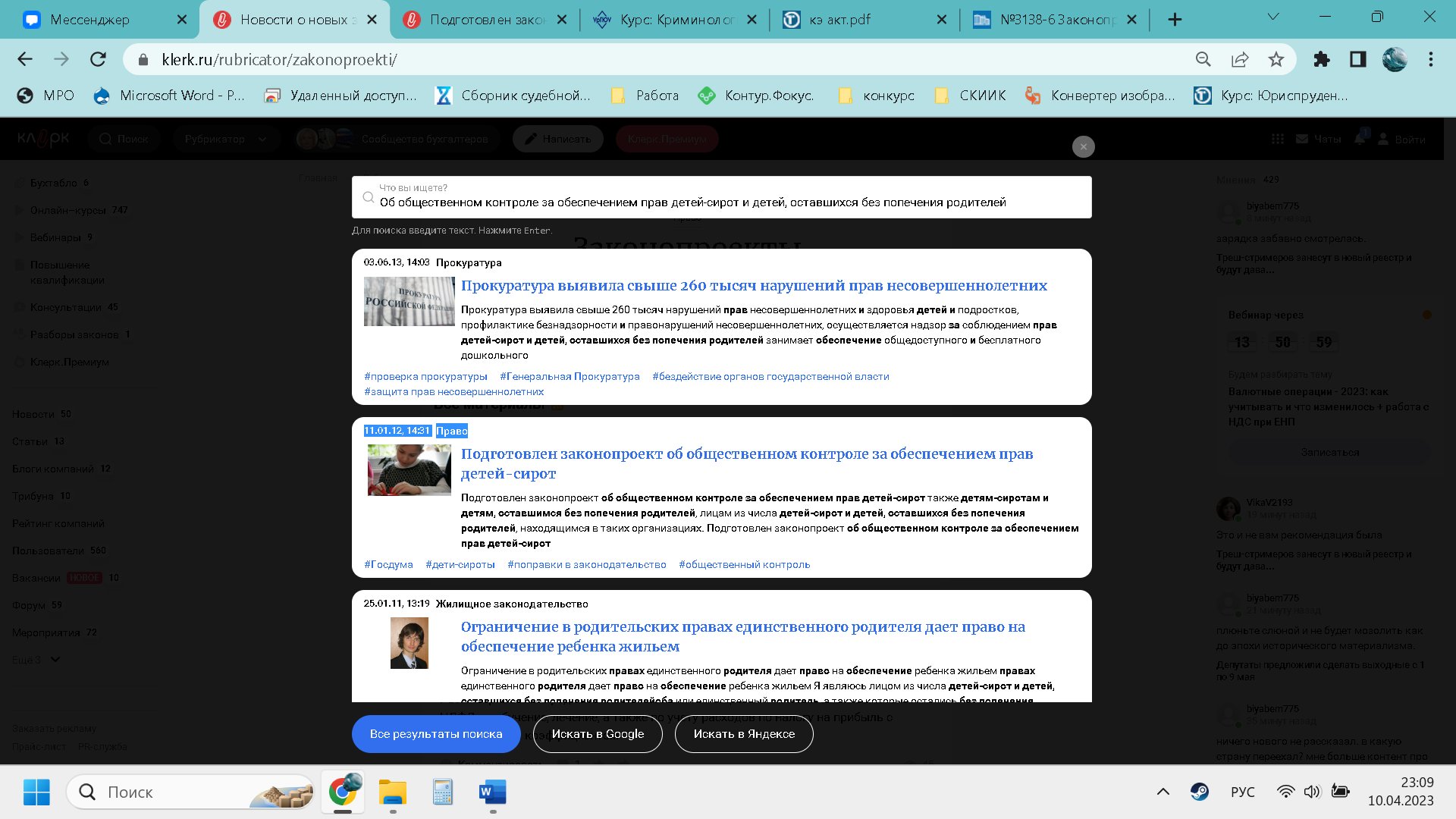
Task: Open Конвертер изобра bookmark
Action: coord(1100,96)
